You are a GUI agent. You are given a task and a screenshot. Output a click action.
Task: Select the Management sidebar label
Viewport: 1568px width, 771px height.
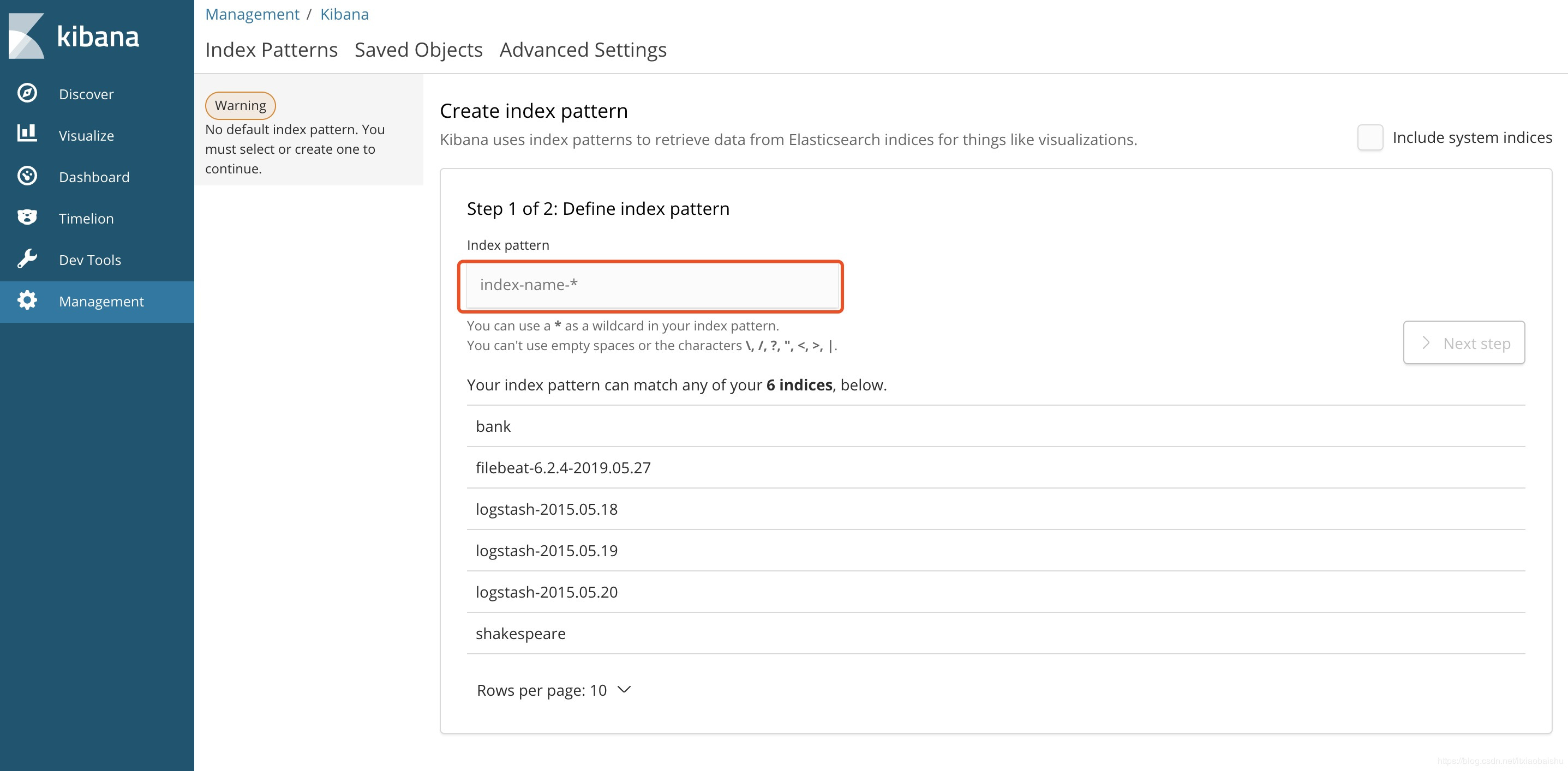(101, 301)
